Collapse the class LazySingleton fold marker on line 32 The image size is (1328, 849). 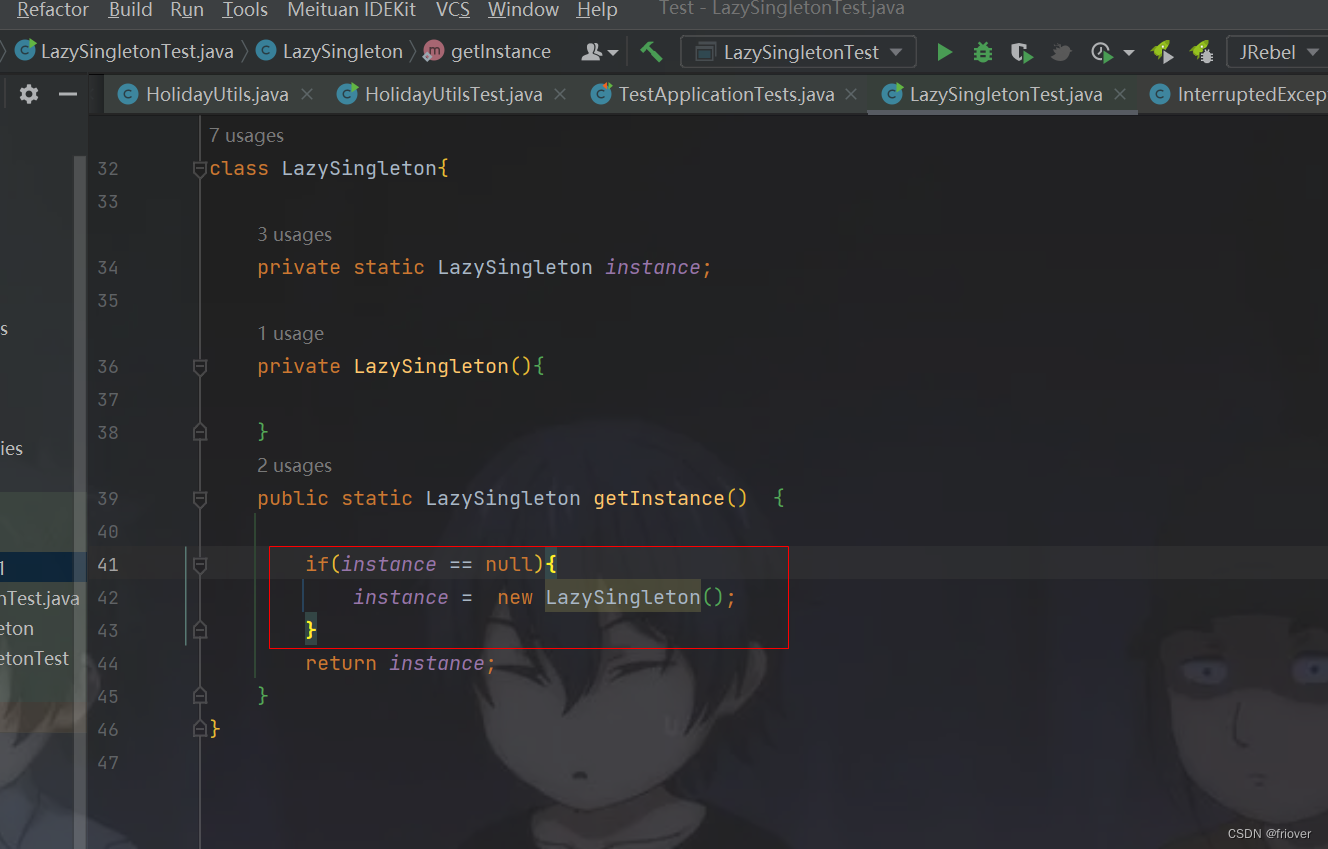tap(199, 169)
